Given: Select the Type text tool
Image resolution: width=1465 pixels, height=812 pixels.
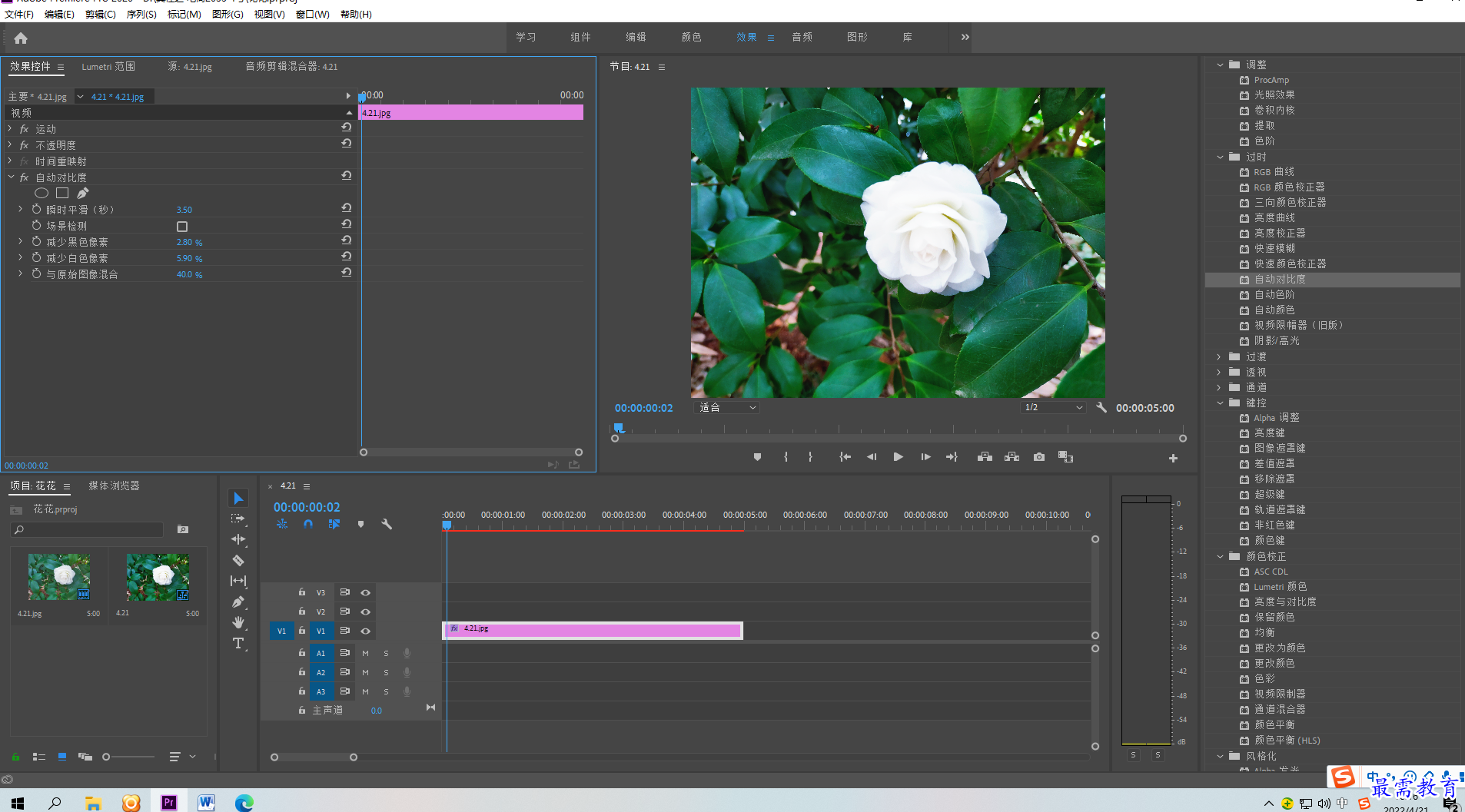Looking at the screenshot, I should click(238, 644).
